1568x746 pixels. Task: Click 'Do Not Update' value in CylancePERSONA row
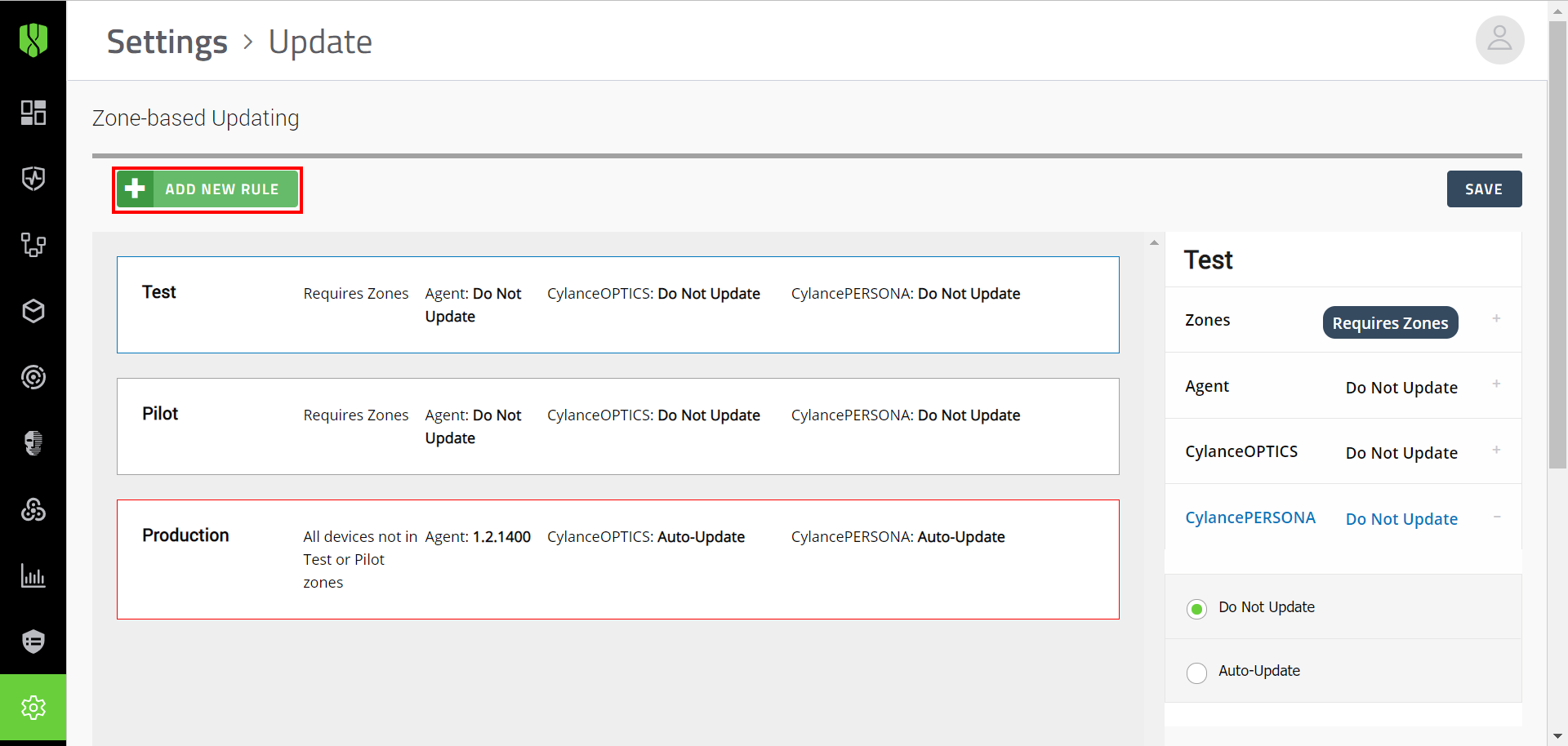(1401, 519)
